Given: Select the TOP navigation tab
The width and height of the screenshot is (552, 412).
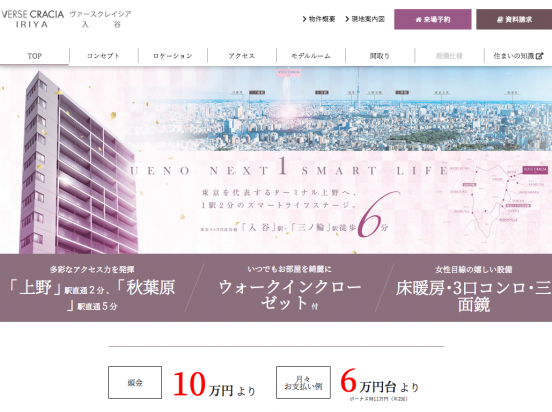Looking at the screenshot, I should pyautogui.click(x=34, y=56).
